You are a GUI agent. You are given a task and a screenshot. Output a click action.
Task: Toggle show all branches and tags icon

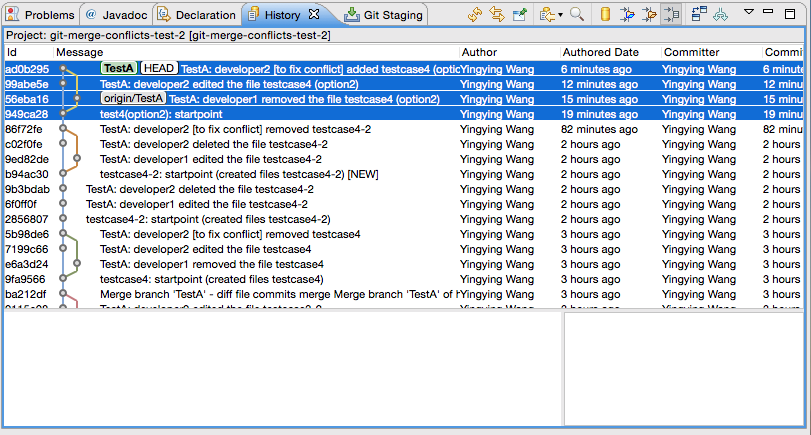(x=720, y=14)
